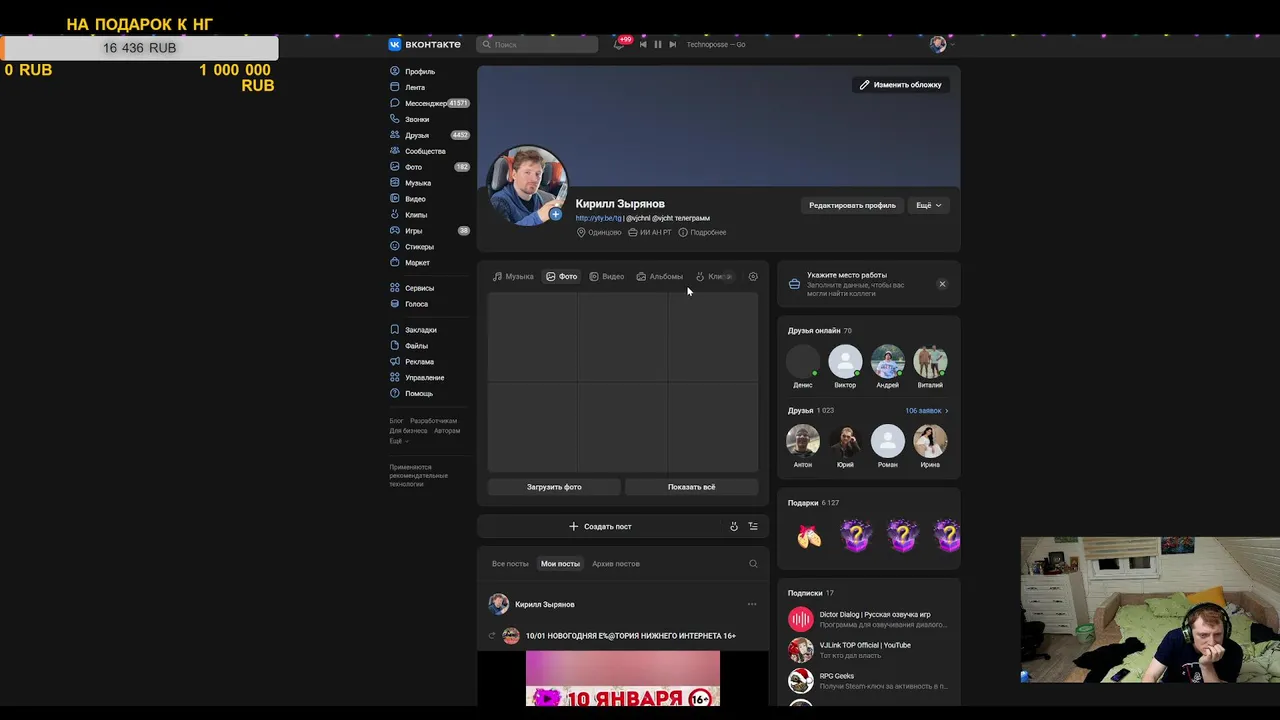The height and width of the screenshot is (720, 1280).
Task: Open the Разработчикам footer link
Action: (433, 421)
